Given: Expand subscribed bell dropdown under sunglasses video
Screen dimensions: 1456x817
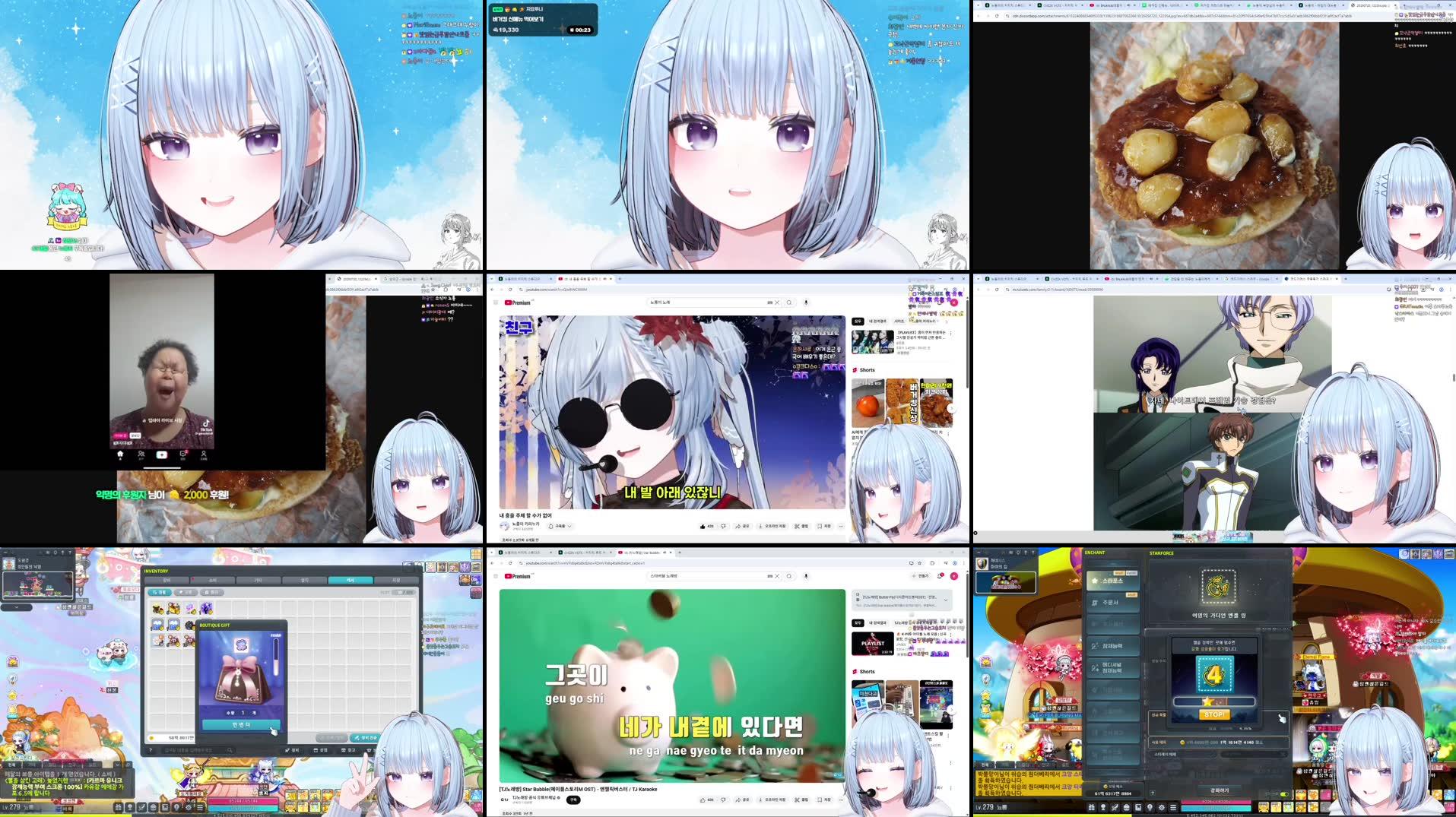Looking at the screenshot, I should point(560,526).
